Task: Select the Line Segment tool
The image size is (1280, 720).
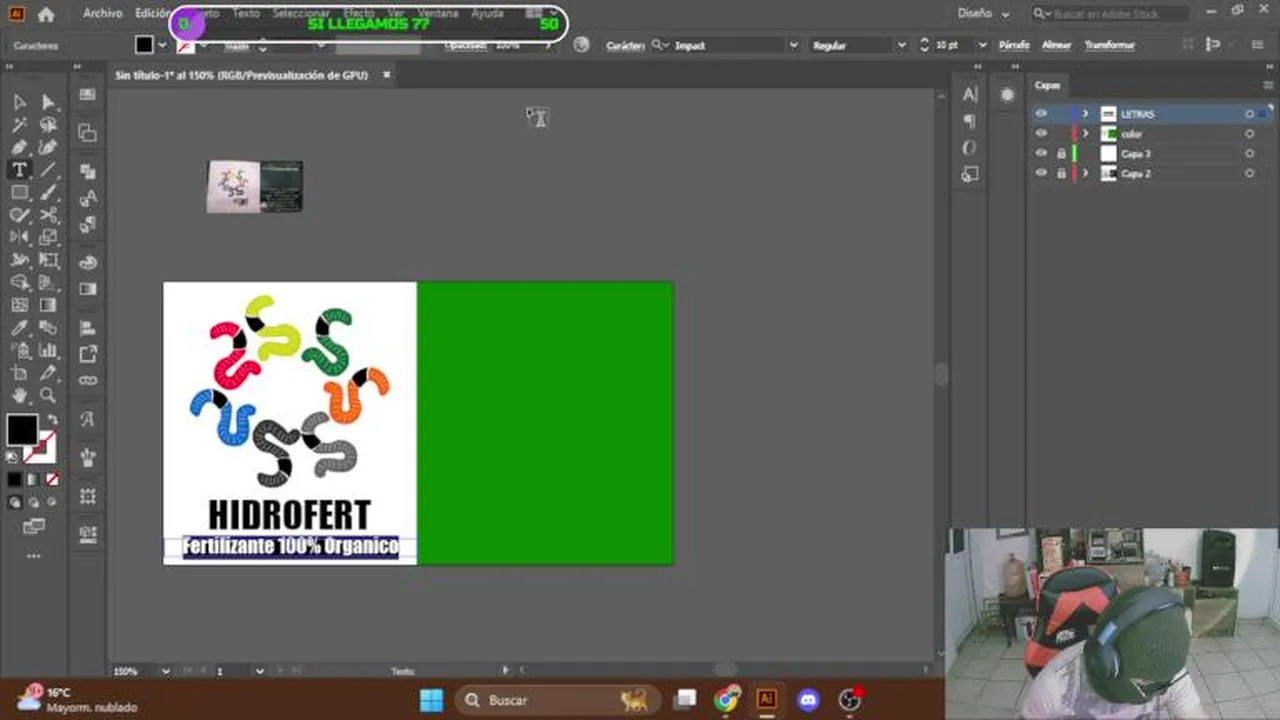Action: [47, 170]
